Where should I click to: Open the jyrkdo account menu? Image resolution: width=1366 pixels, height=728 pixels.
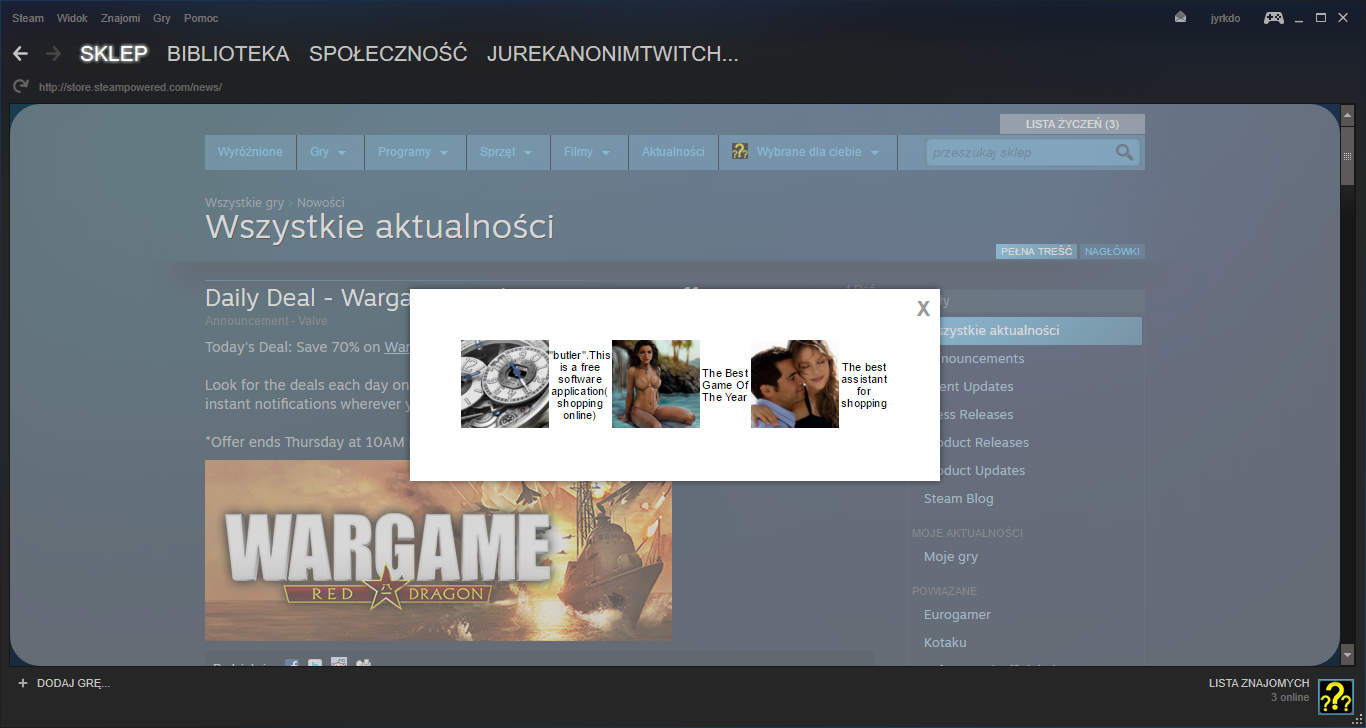(1225, 18)
